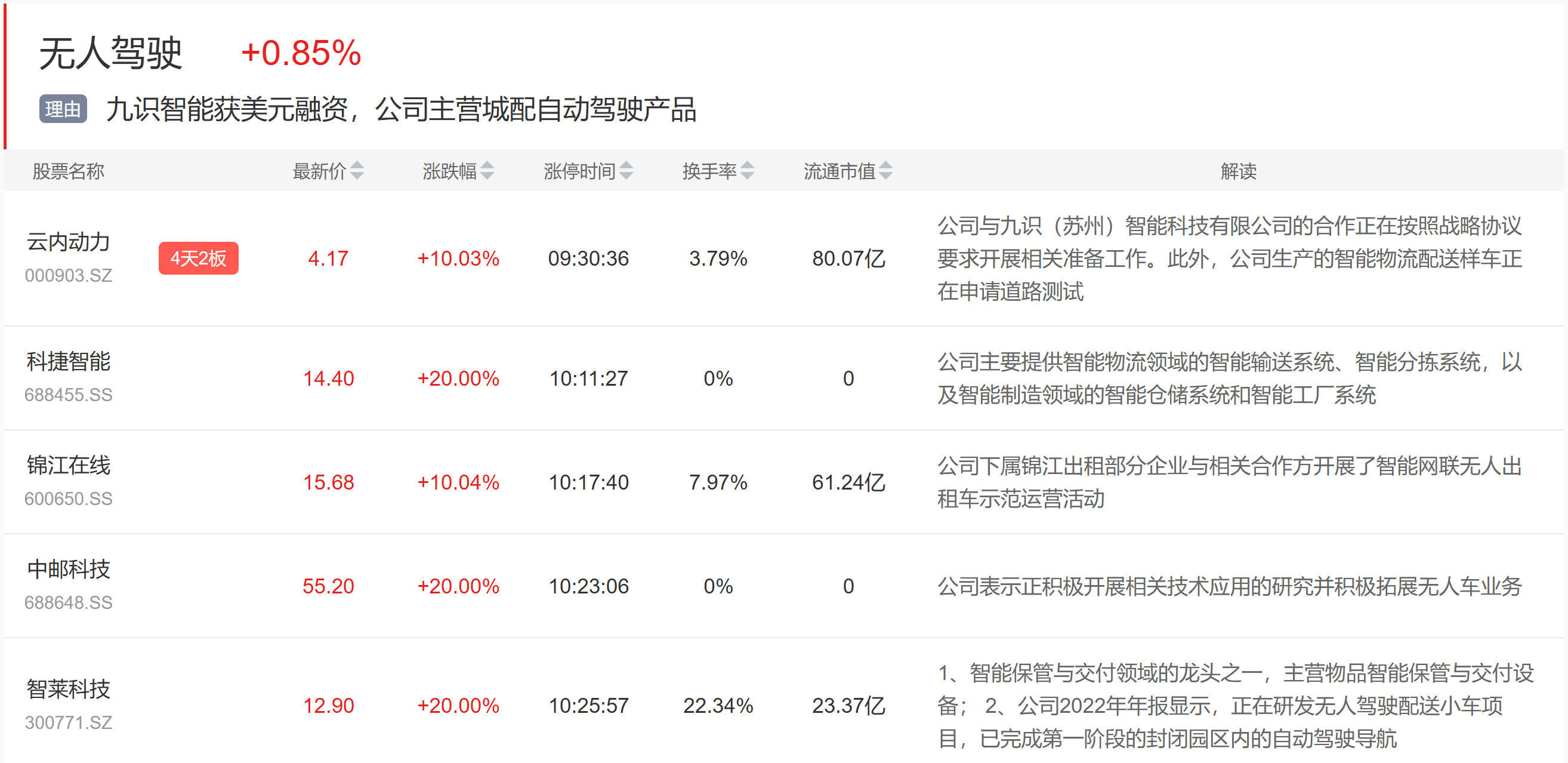The image size is (1568, 763).
Task: Click latest price 55.20
Action: [x=328, y=586]
